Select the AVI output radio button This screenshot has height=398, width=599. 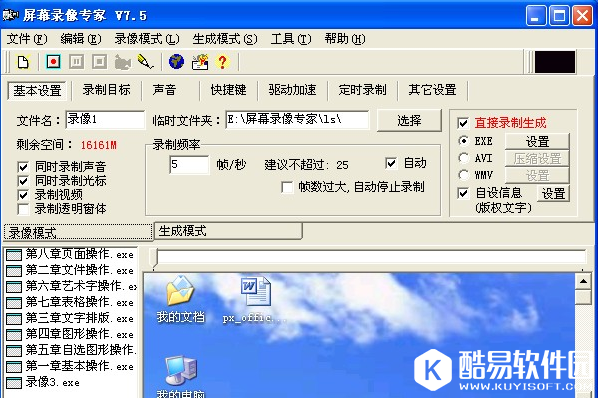pyautogui.click(x=463, y=158)
